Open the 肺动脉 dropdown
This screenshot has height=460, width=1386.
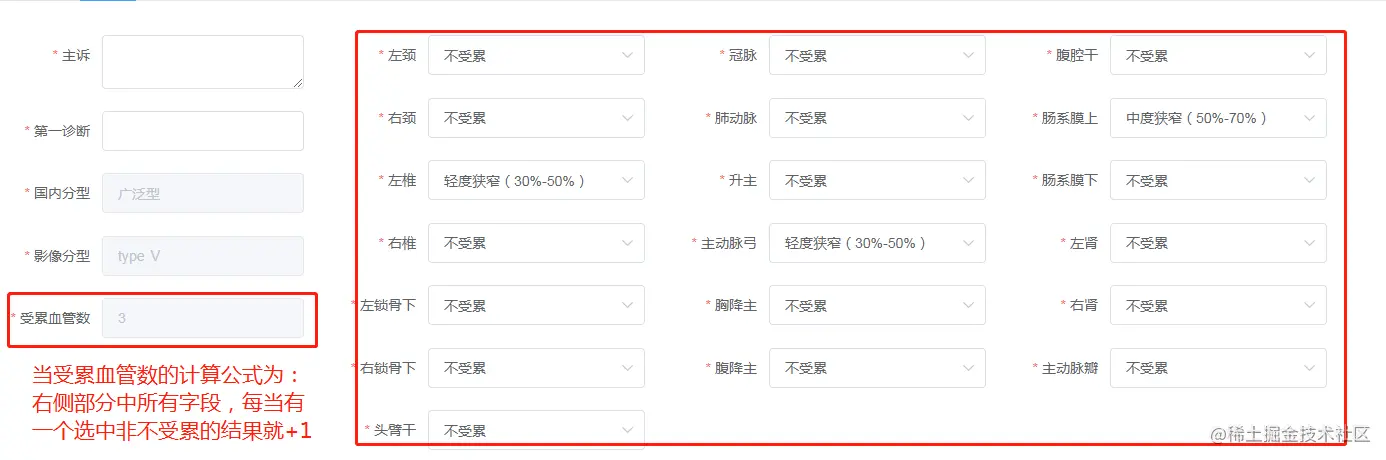pos(877,118)
